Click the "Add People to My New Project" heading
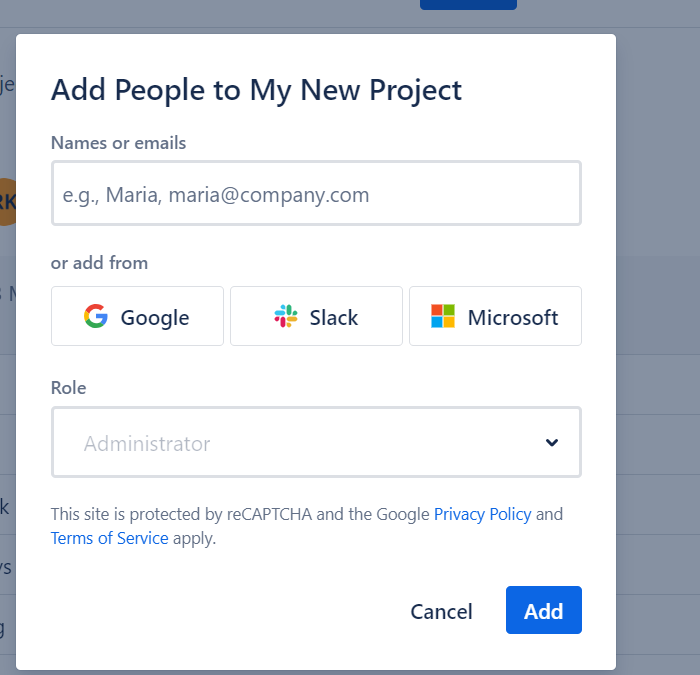The image size is (700, 675). (x=256, y=90)
